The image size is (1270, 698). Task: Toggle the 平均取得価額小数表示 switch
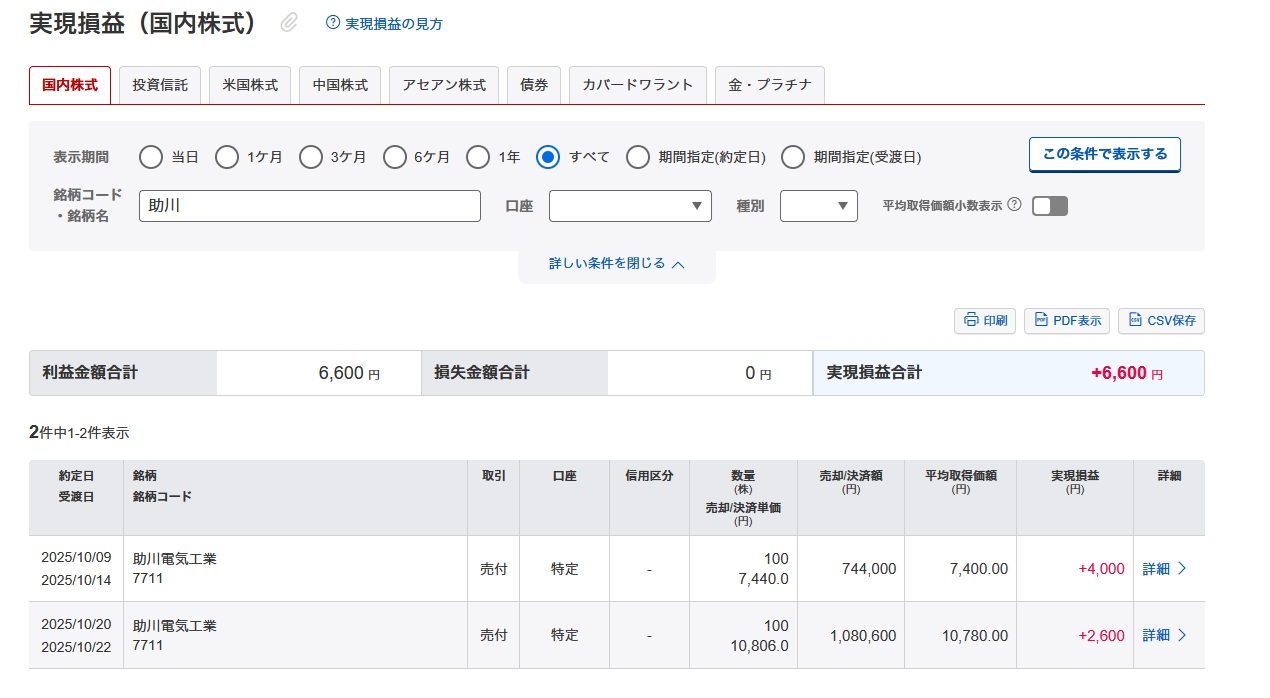[x=1050, y=206]
